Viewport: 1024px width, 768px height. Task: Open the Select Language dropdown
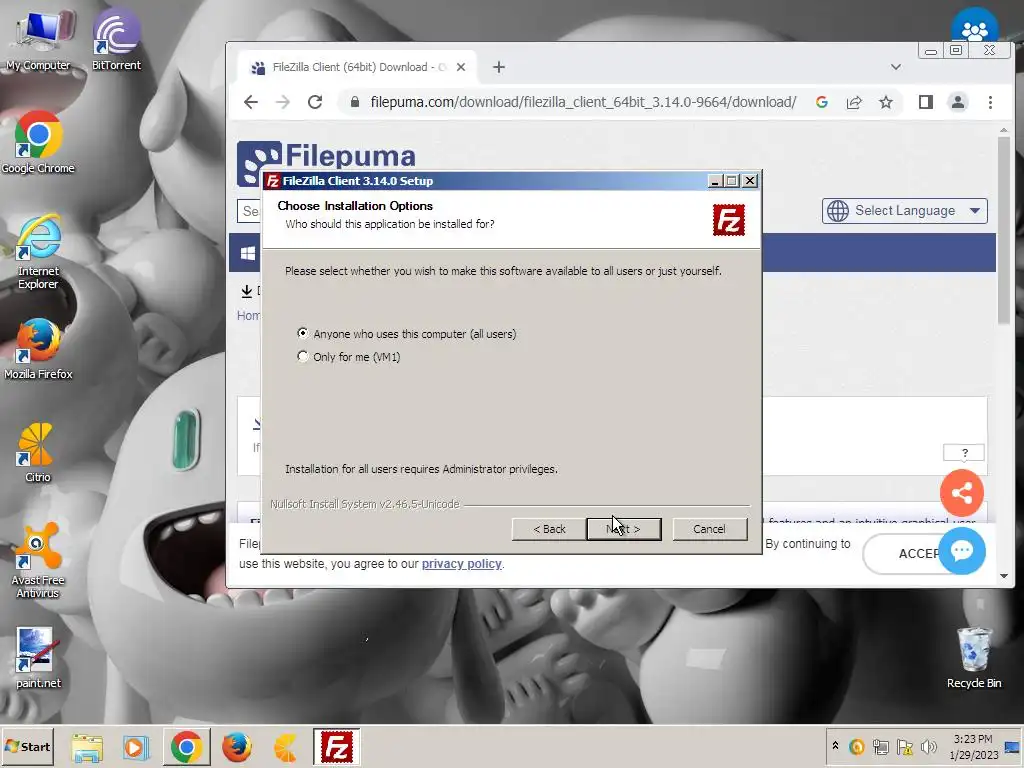904,211
